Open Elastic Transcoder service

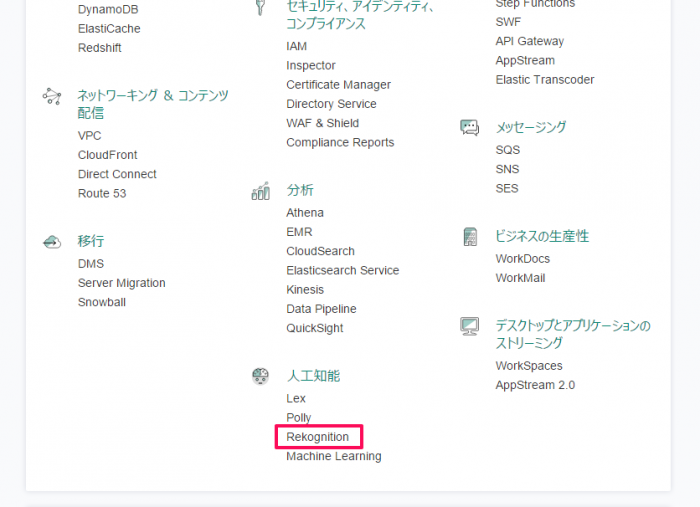[x=545, y=79]
